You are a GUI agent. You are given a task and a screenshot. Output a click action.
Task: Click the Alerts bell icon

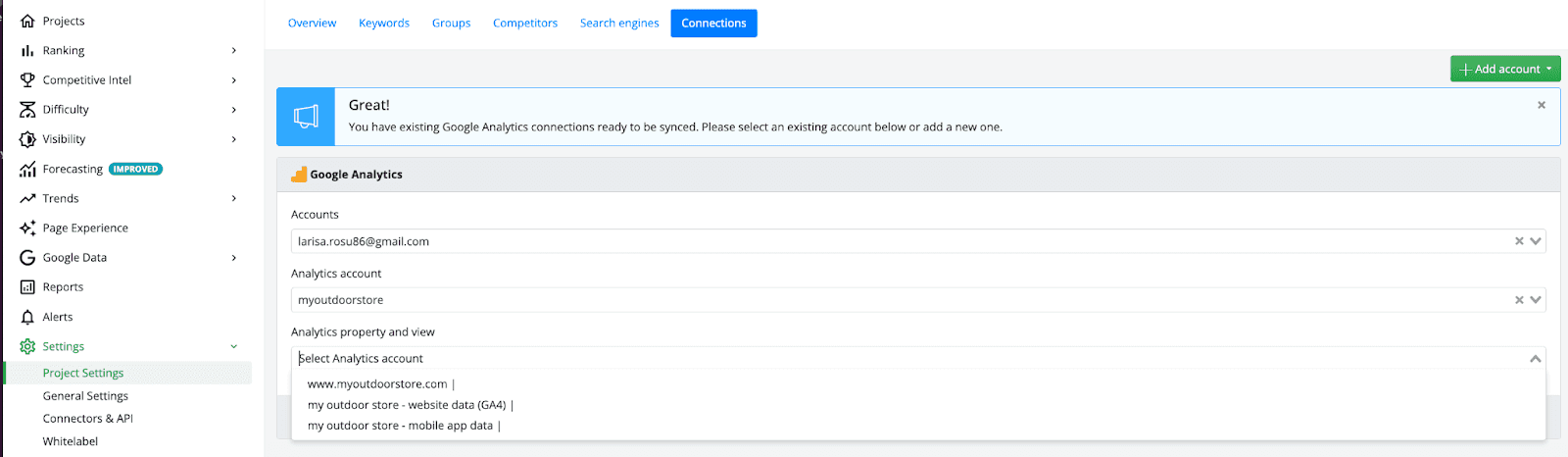pos(27,317)
